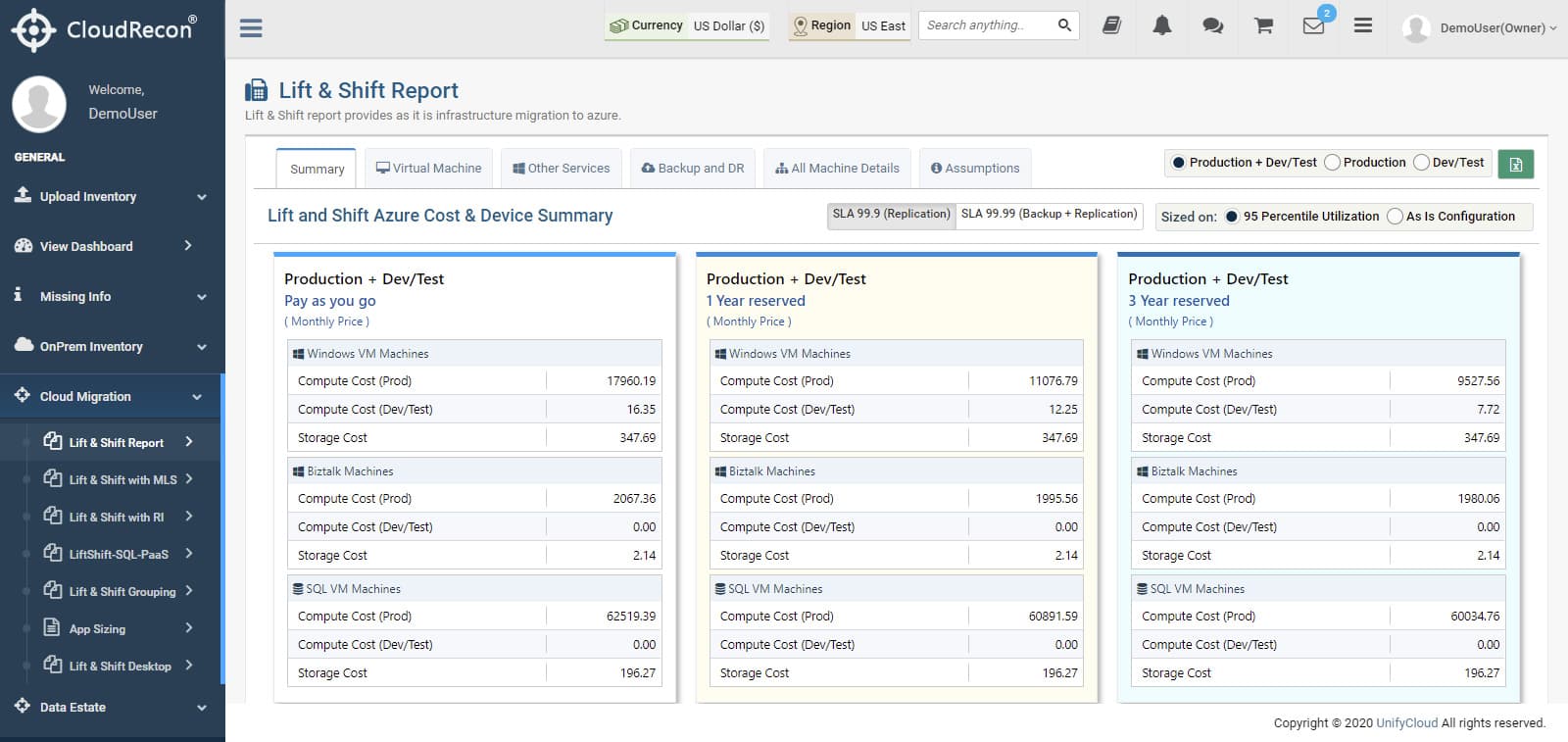Select the Production only radio button
Image resolution: width=1568 pixels, height=742 pixels.
pyautogui.click(x=1332, y=163)
